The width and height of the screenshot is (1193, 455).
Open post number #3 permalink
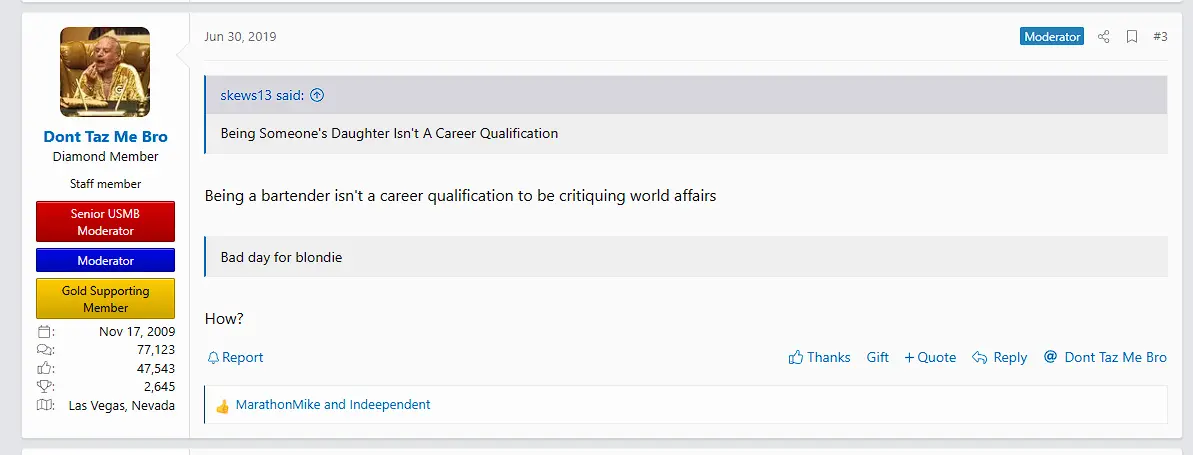coord(1160,37)
